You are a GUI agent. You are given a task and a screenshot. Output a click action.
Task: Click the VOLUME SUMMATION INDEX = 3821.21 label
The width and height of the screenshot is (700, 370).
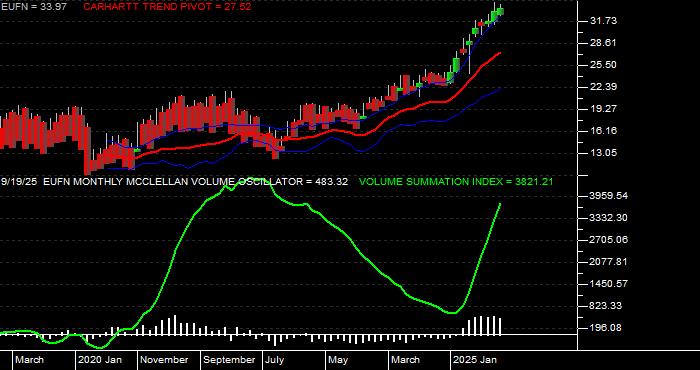point(456,182)
